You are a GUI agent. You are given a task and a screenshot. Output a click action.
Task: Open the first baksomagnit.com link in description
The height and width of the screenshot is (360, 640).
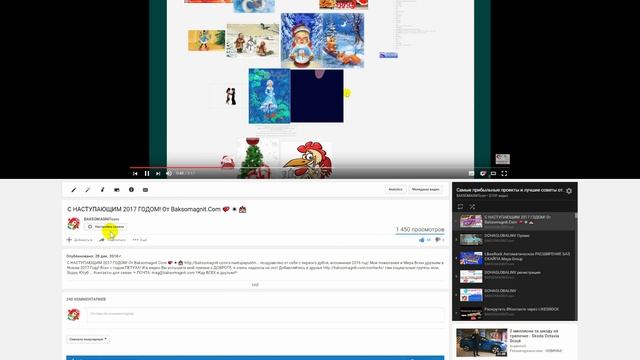(x=221, y=263)
